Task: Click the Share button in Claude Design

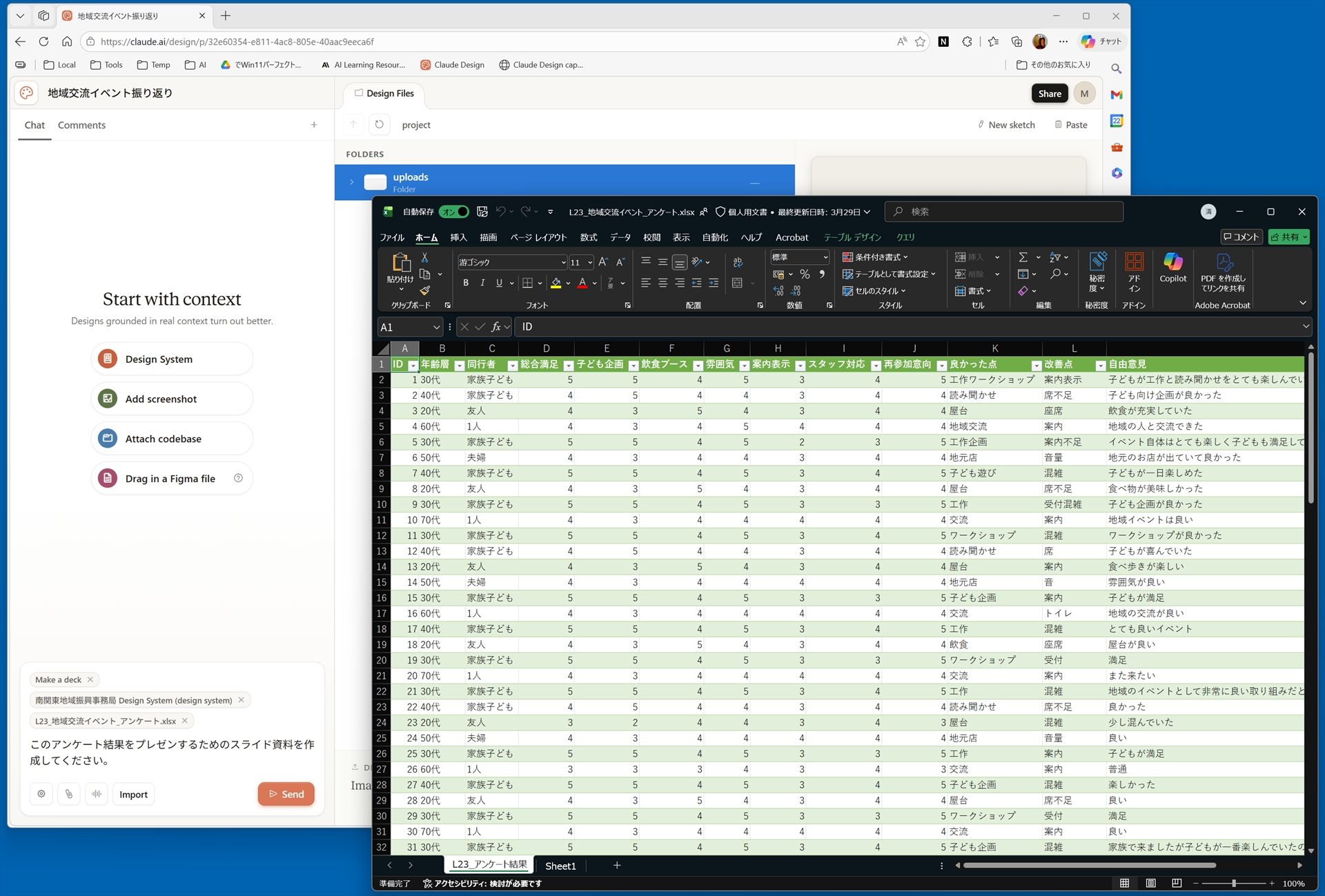Action: pyautogui.click(x=1049, y=93)
